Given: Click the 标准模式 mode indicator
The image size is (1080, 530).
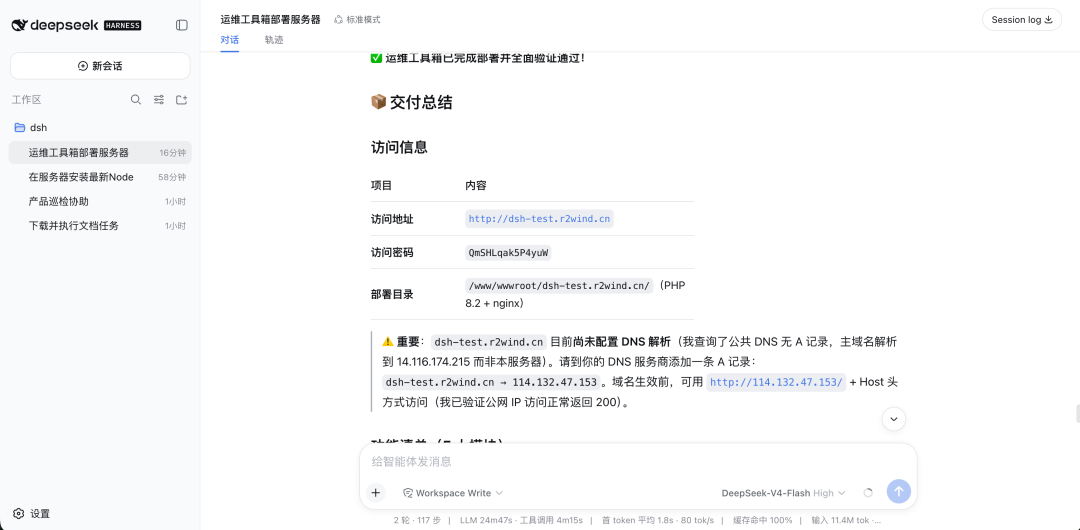Looking at the screenshot, I should click(357, 20).
